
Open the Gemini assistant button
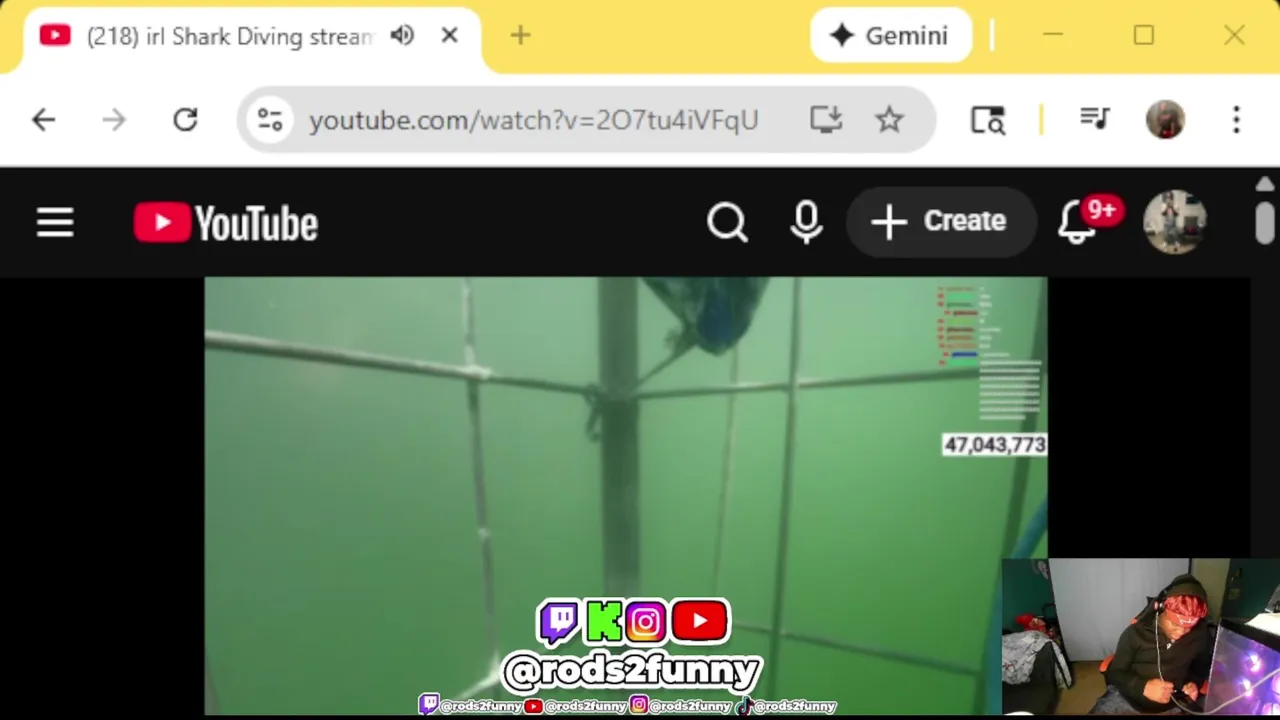point(891,36)
